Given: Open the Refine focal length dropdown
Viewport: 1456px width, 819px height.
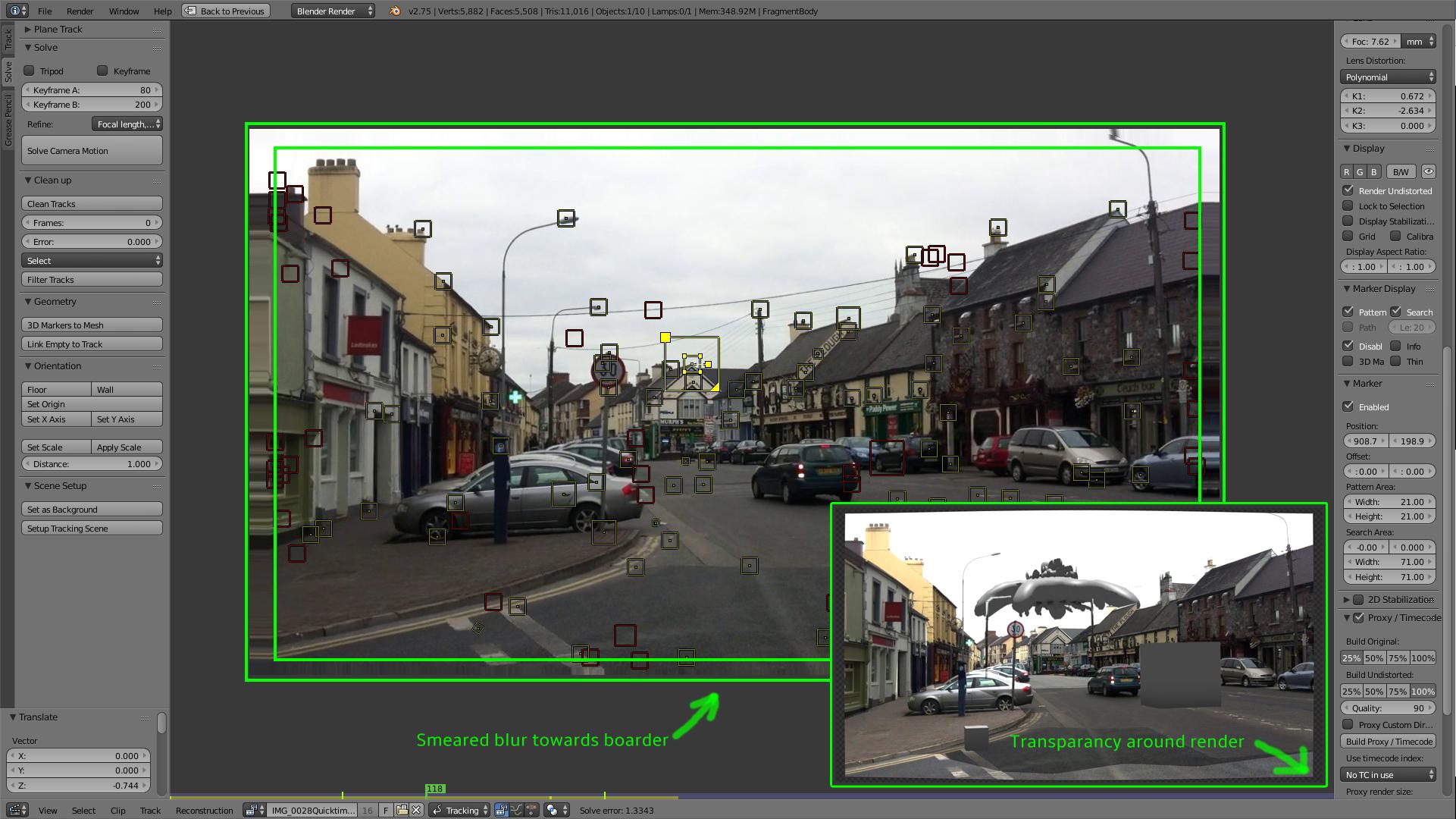Looking at the screenshot, I should pyautogui.click(x=127, y=124).
